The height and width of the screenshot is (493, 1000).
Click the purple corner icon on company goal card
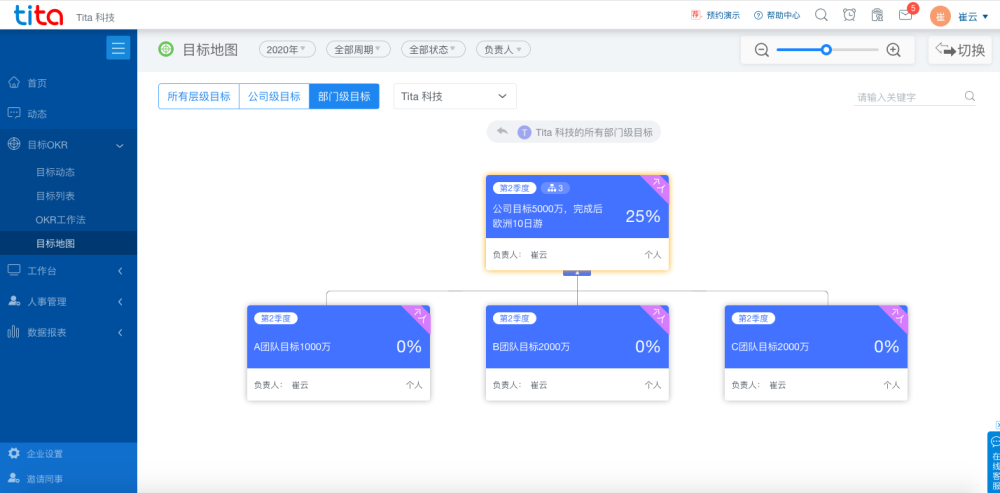(x=659, y=186)
